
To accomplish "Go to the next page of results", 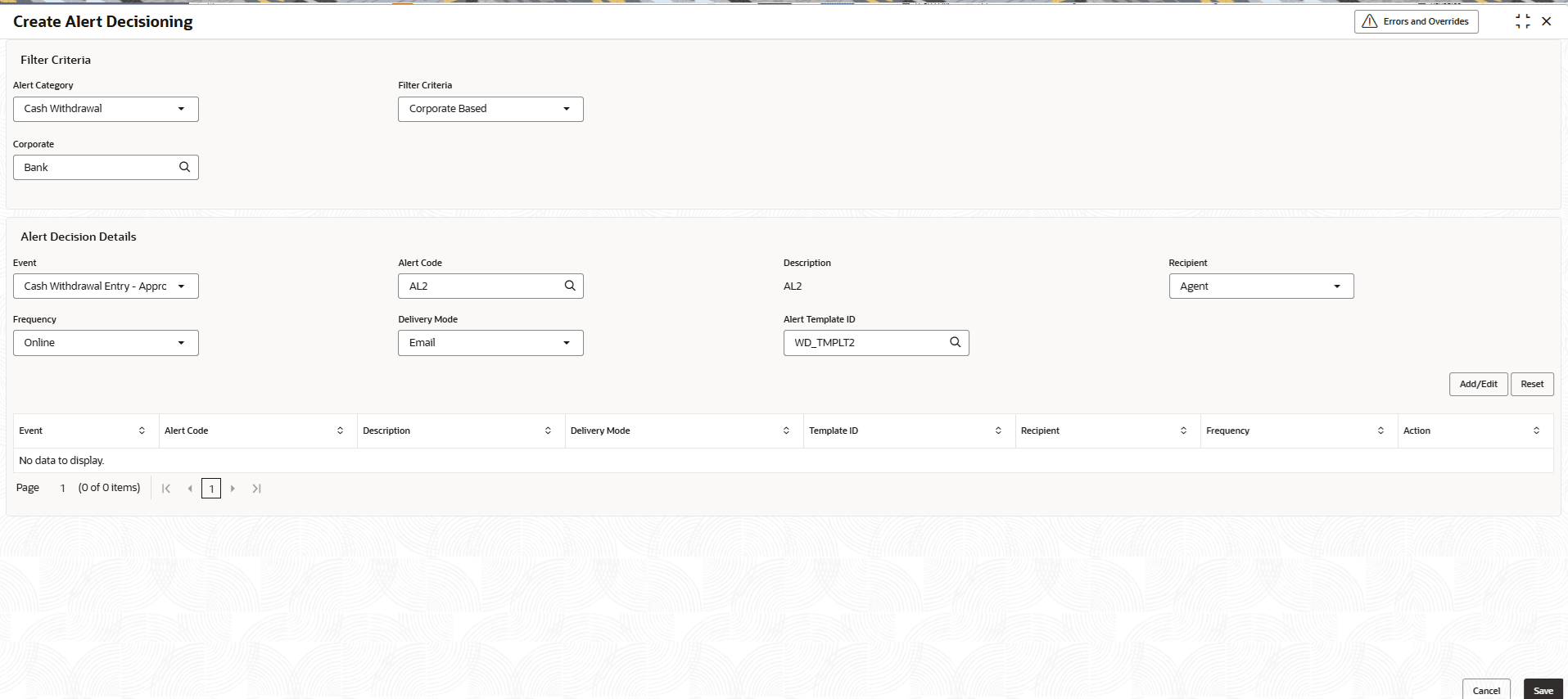I will click(x=233, y=489).
